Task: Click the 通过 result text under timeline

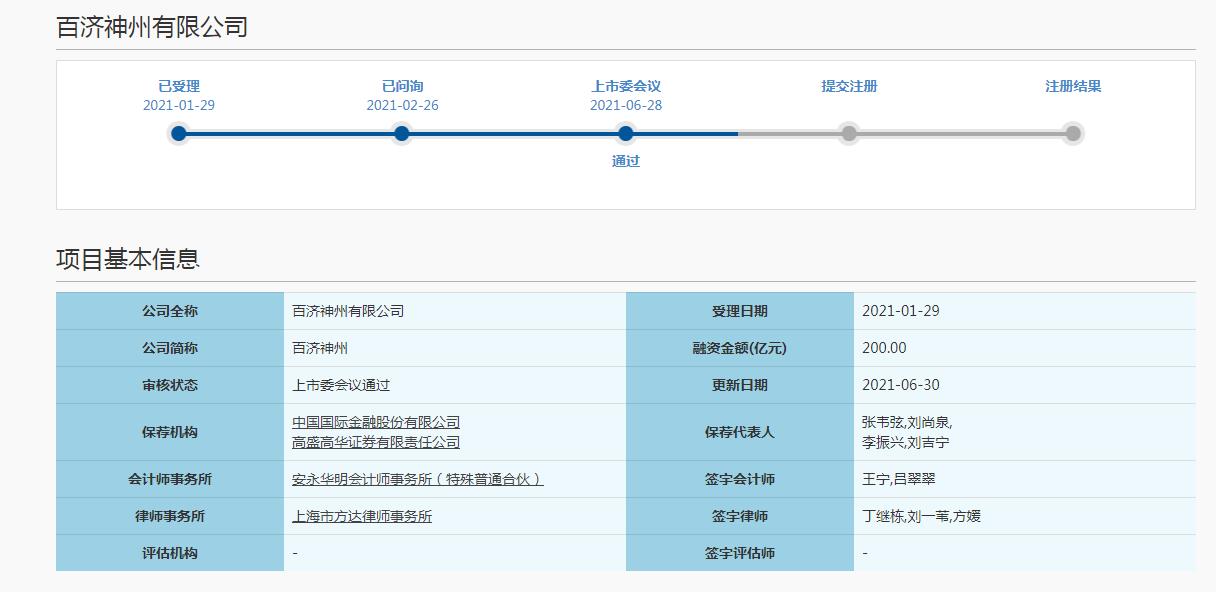Action: [x=626, y=161]
